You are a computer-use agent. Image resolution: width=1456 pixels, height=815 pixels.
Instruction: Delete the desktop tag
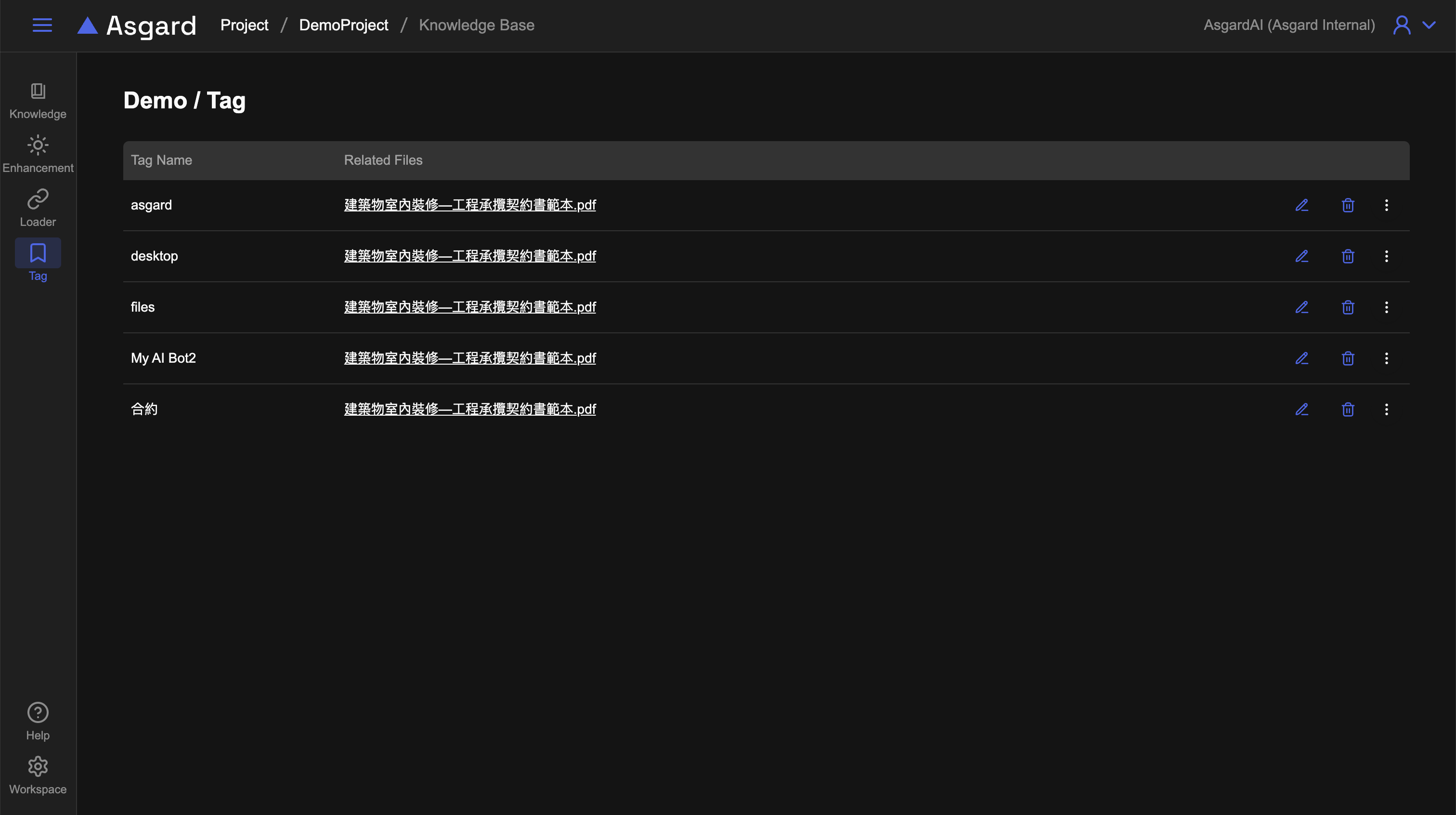point(1348,256)
